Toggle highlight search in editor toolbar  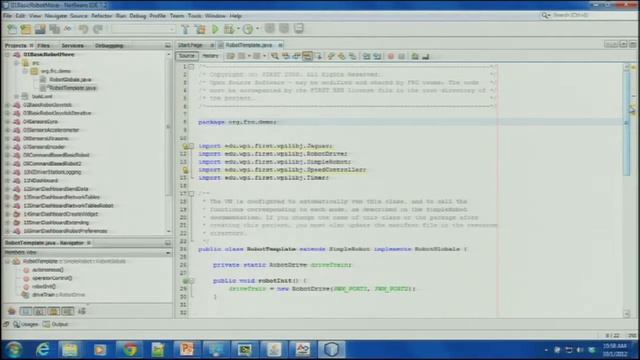307,56
